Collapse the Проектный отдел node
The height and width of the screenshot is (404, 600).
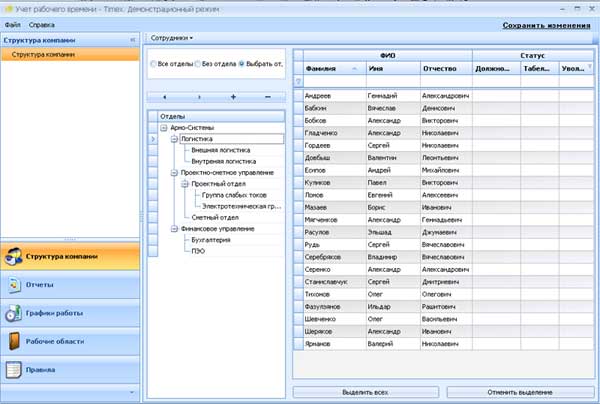[x=185, y=184]
